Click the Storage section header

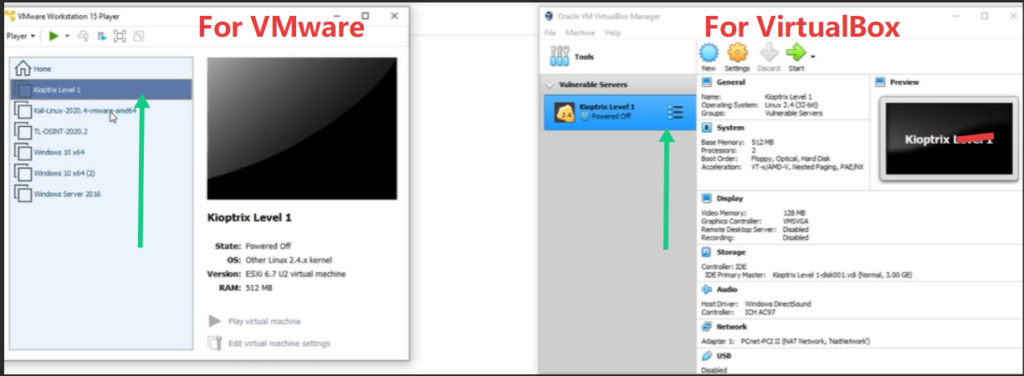pos(730,252)
